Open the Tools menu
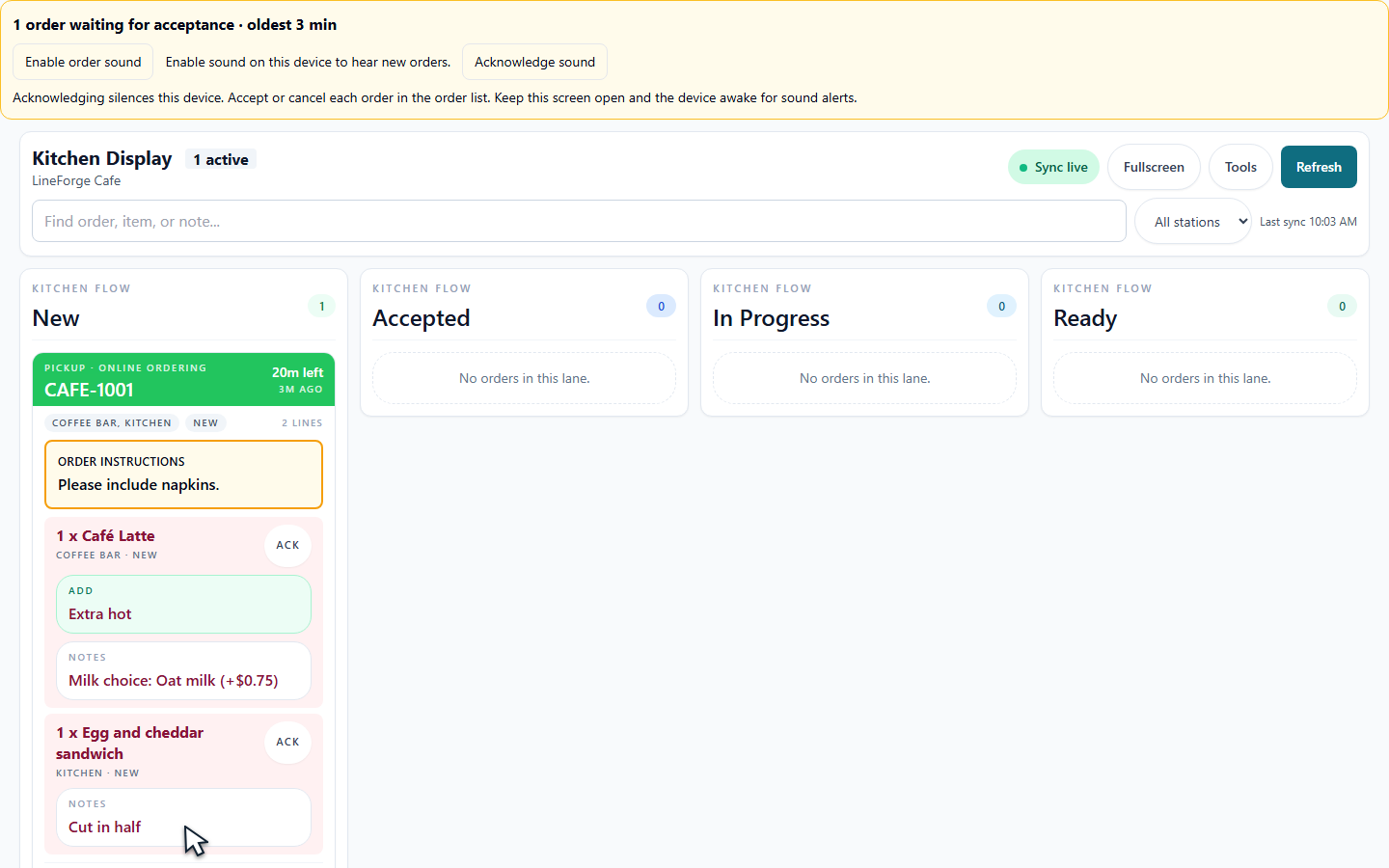This screenshot has width=1389, height=868. click(1240, 167)
